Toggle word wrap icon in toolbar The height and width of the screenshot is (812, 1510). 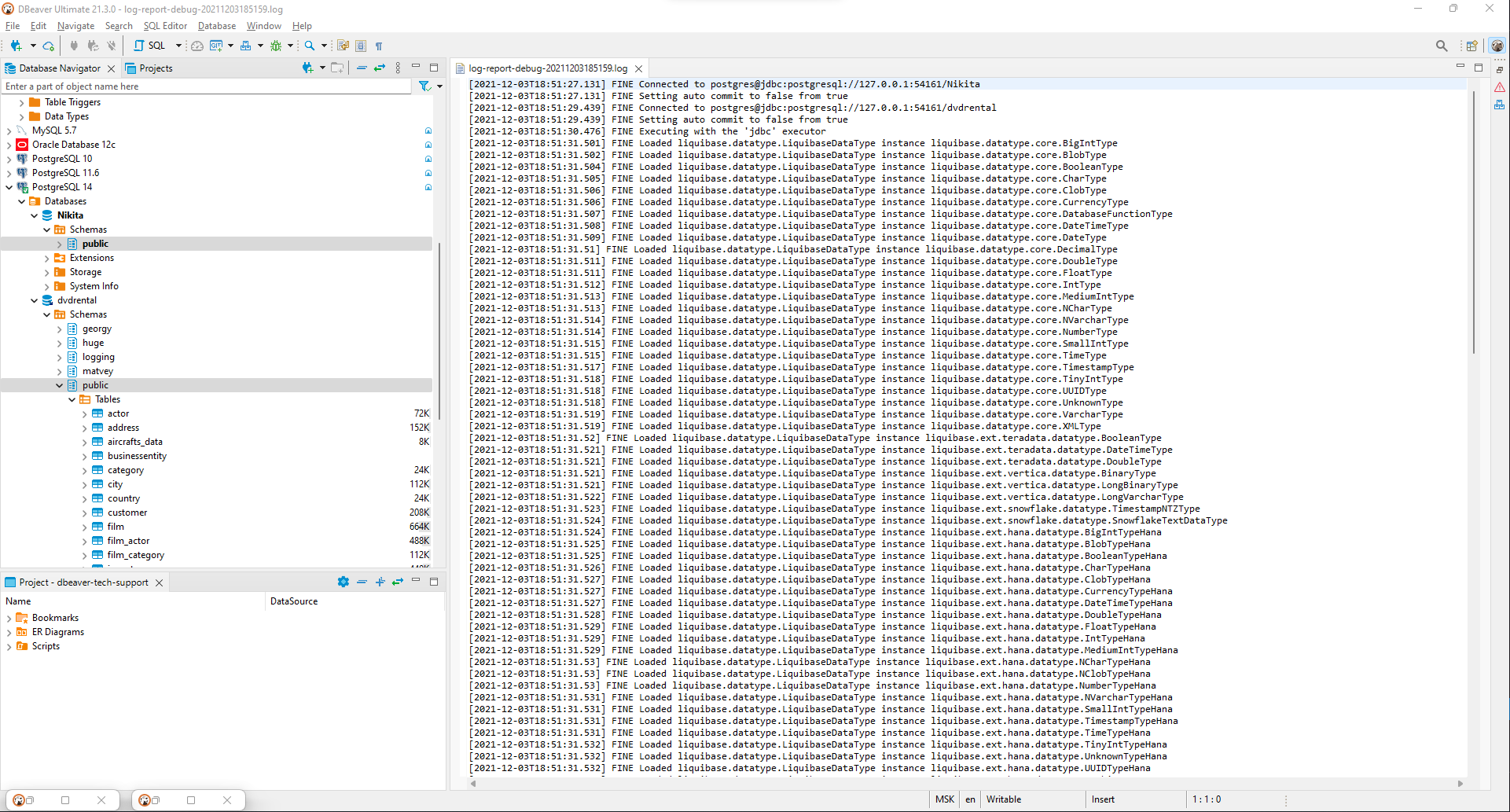coord(344,46)
